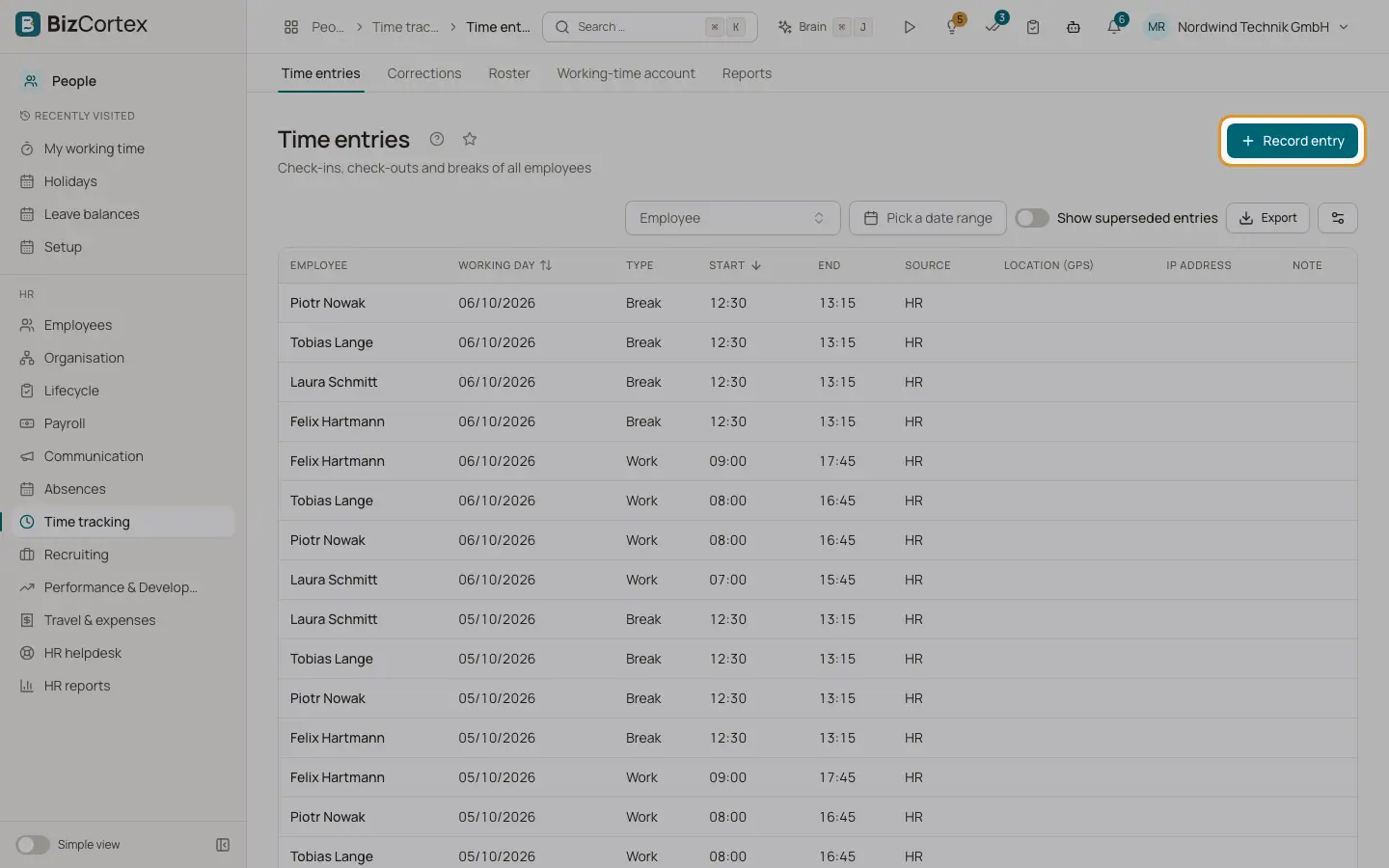Open the column settings sliders icon
The height and width of the screenshot is (868, 1389).
pyautogui.click(x=1338, y=218)
